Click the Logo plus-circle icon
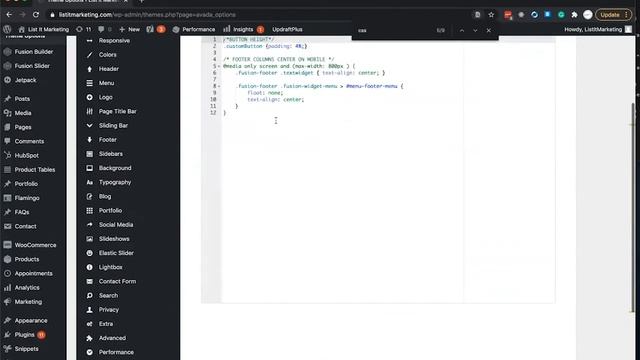The image size is (640, 360). (89, 97)
